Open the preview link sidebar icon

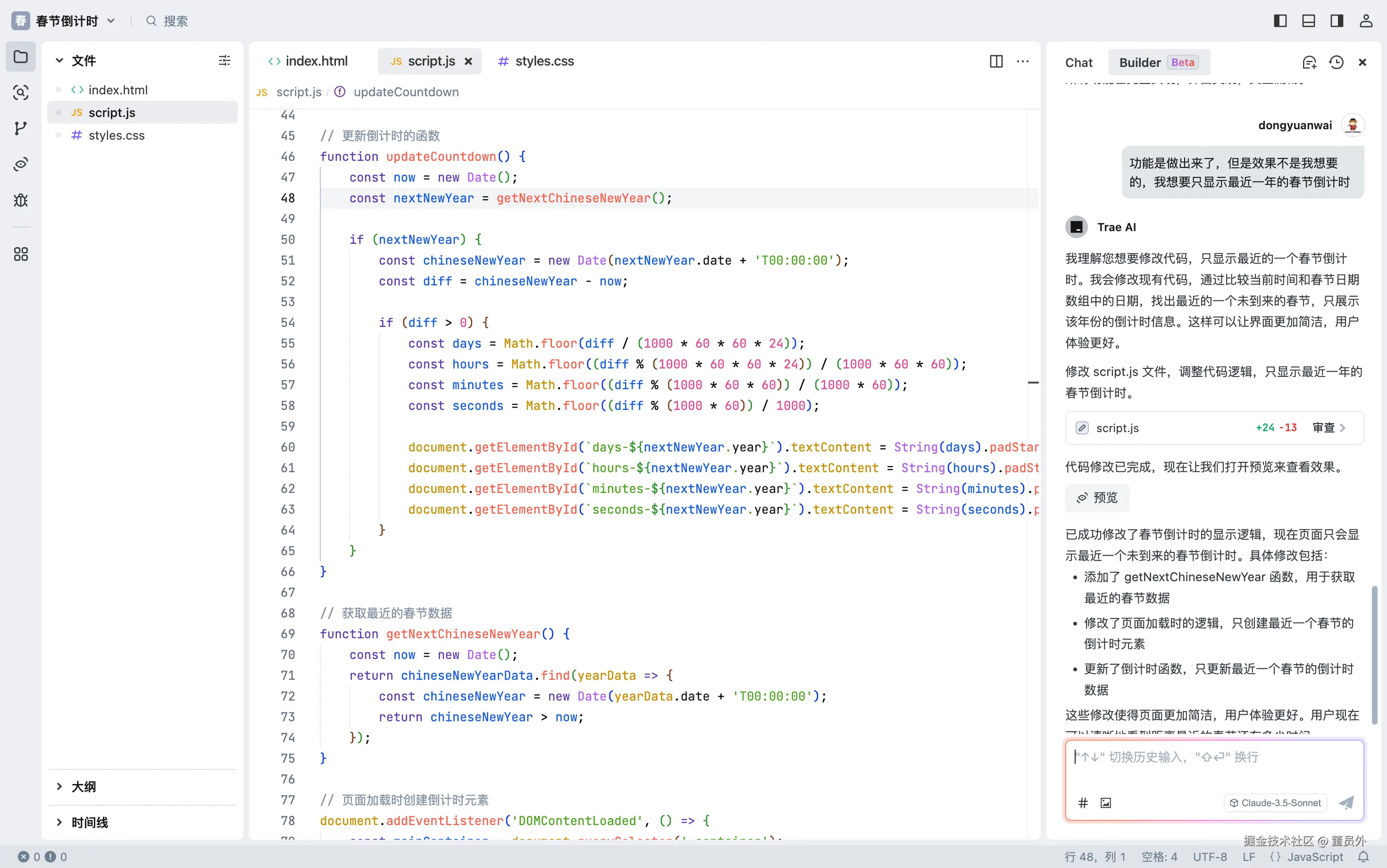tap(21, 164)
